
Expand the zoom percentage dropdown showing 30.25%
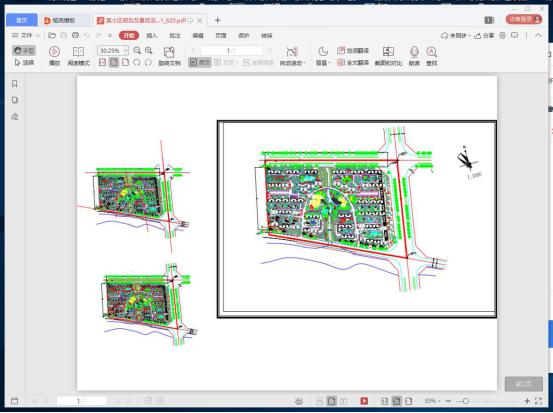[126, 50]
